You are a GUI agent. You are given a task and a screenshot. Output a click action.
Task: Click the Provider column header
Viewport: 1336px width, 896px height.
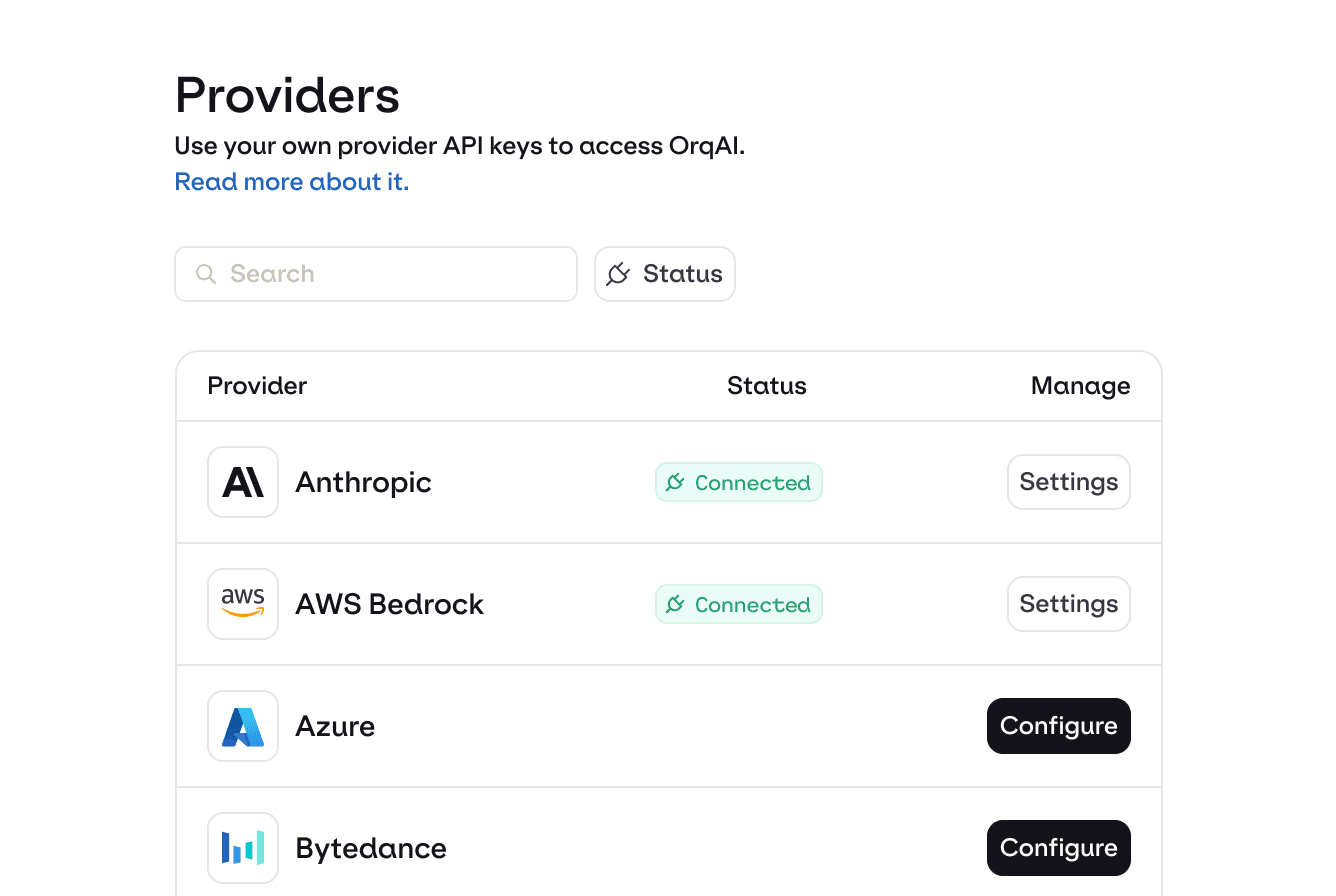pyautogui.click(x=257, y=386)
